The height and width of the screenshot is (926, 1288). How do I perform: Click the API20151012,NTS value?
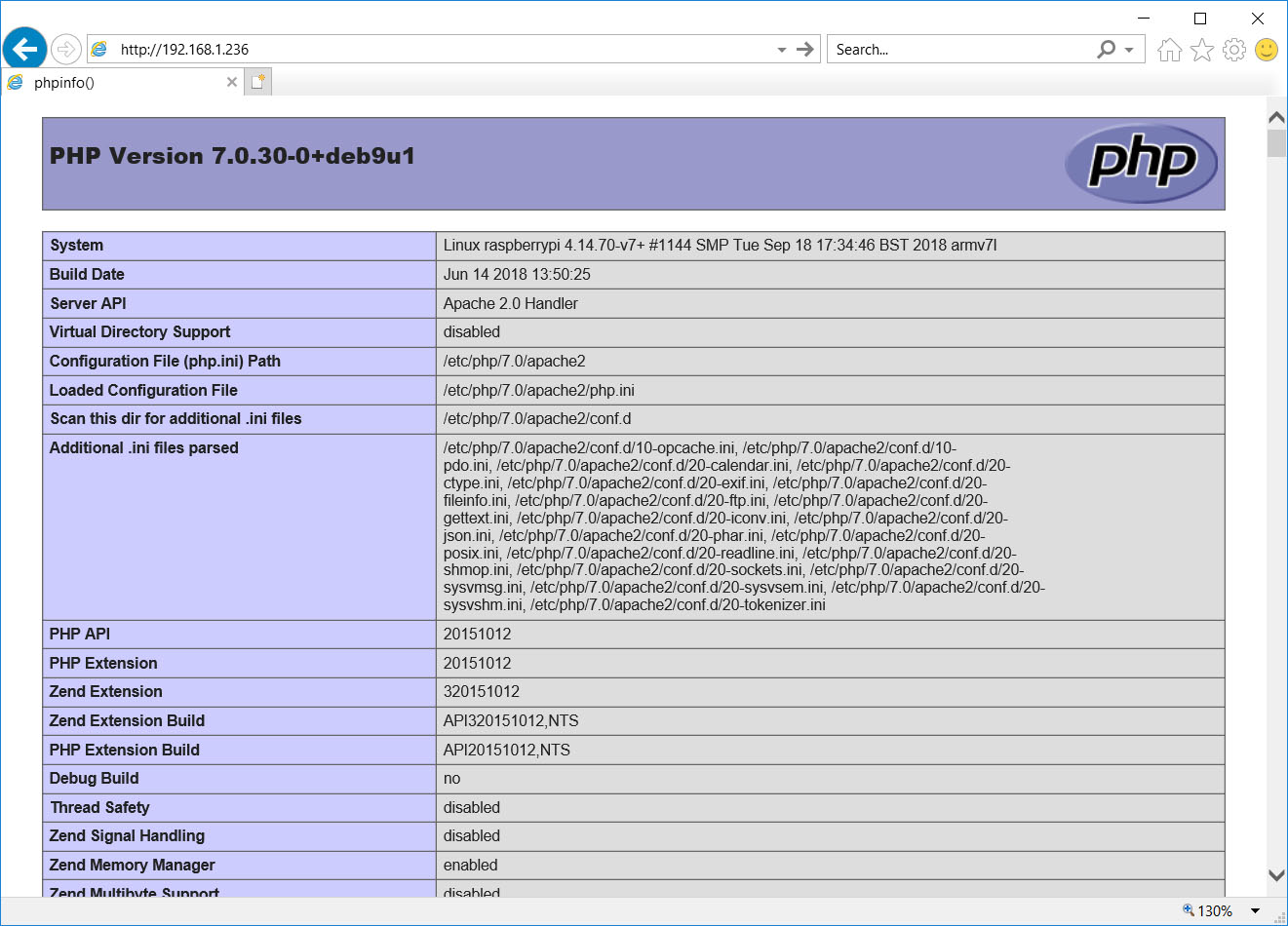coord(506,751)
